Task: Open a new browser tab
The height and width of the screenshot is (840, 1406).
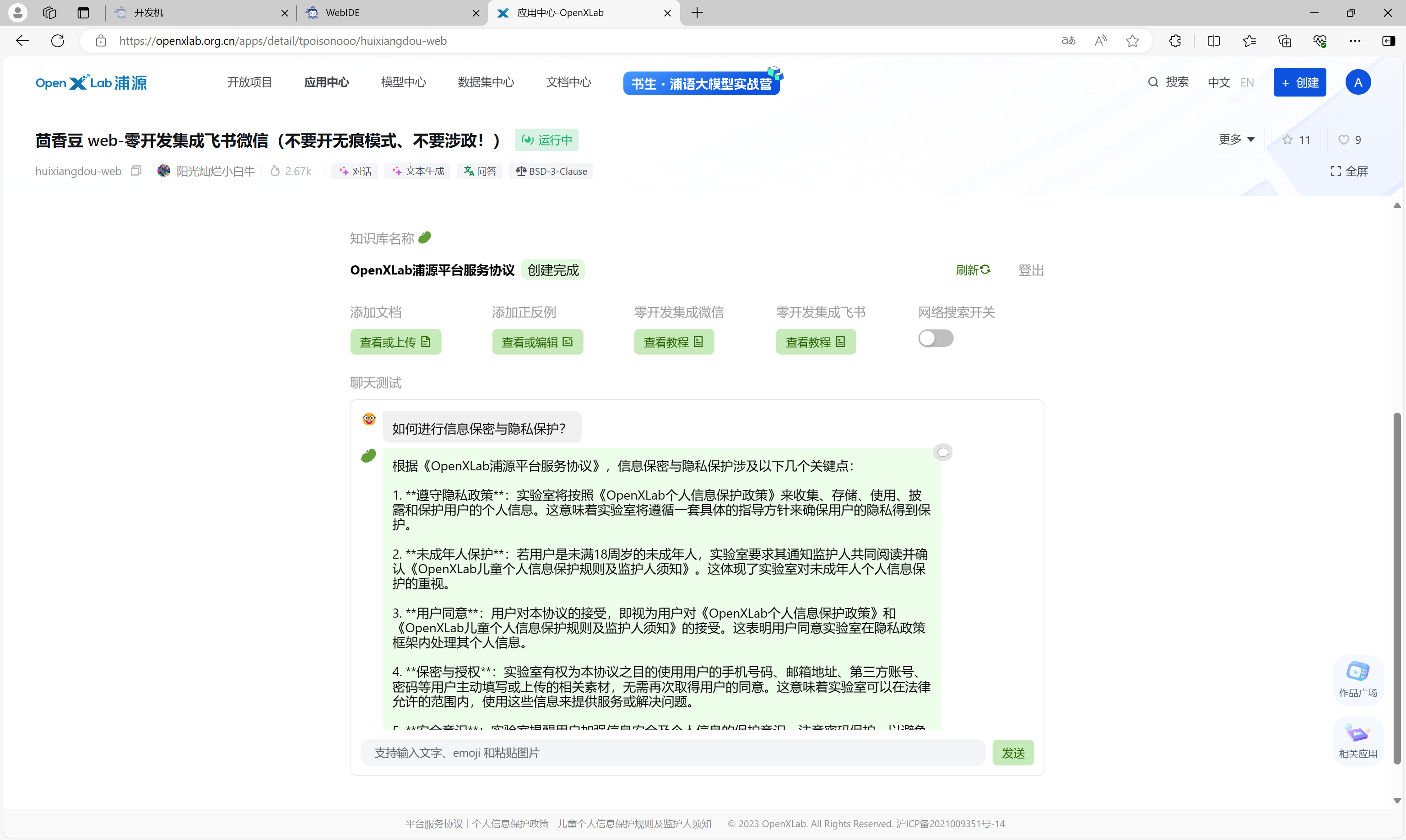Action: pyautogui.click(x=697, y=12)
